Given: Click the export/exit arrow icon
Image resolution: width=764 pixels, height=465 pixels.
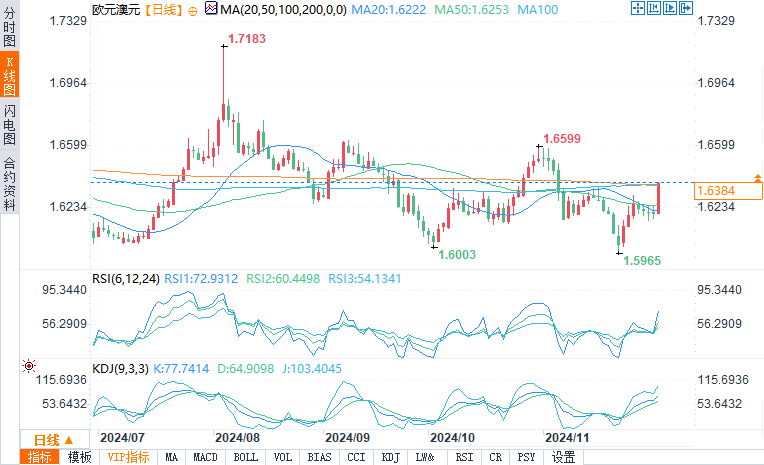Looking at the screenshot, I should (686, 8).
